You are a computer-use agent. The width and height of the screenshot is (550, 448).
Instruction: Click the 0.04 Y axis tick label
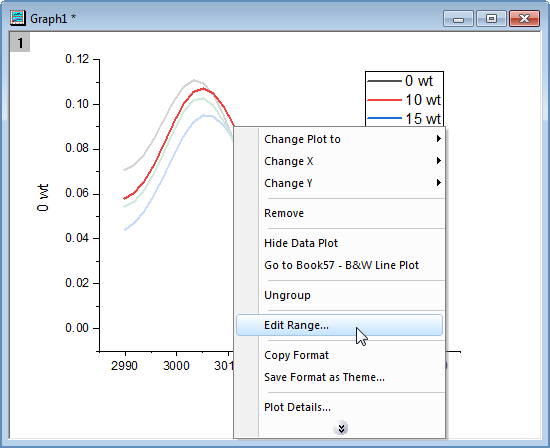(x=77, y=238)
